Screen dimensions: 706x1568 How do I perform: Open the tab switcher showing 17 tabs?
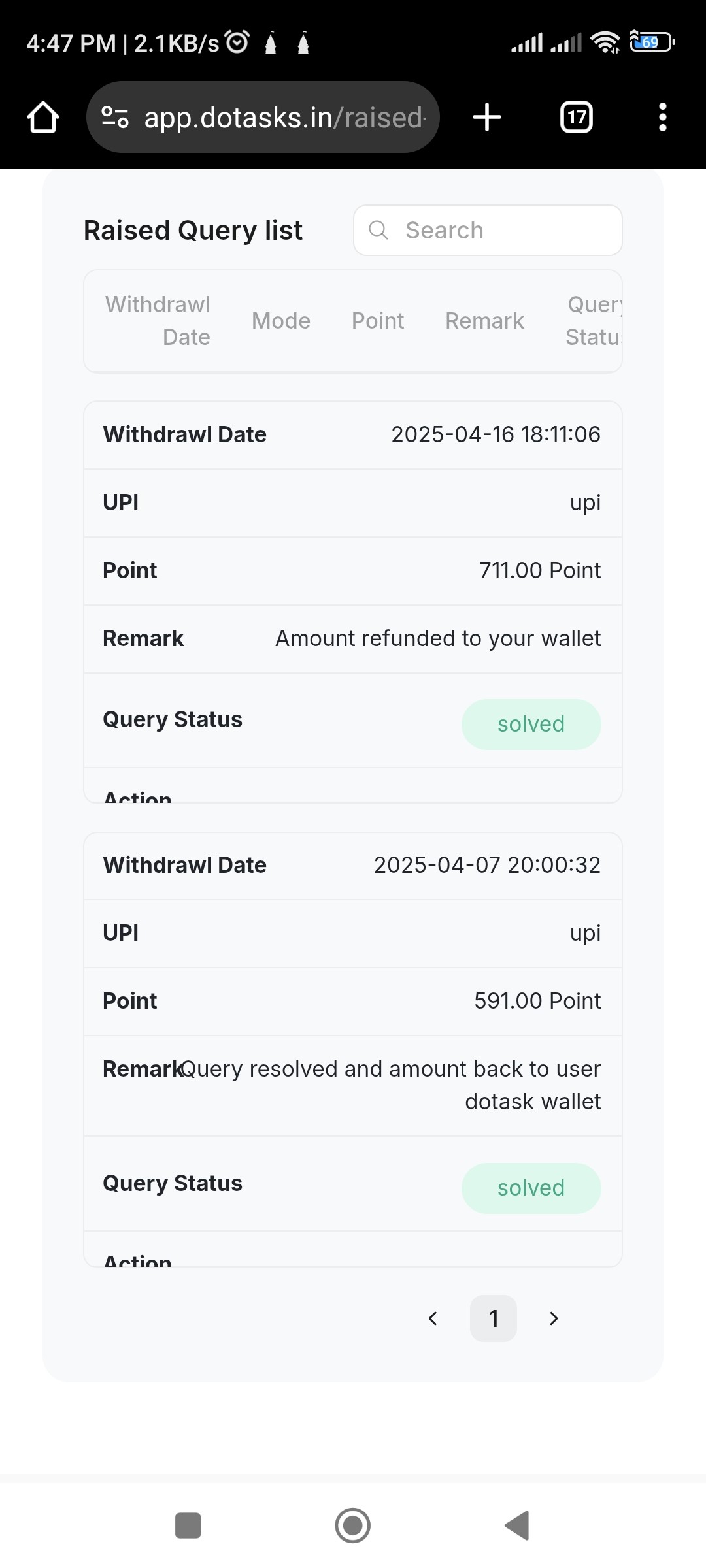coord(577,118)
